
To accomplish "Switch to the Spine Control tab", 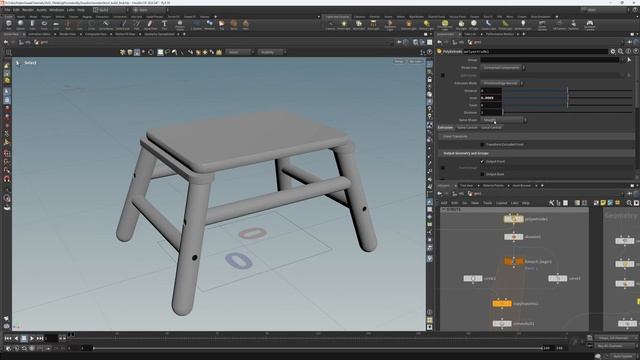I will [467, 128].
